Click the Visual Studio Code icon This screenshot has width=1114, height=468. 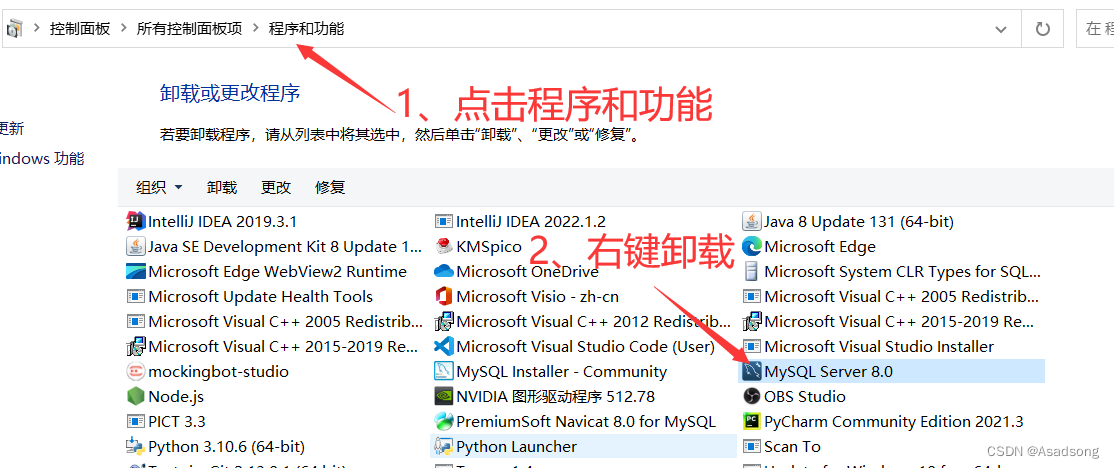pos(444,347)
